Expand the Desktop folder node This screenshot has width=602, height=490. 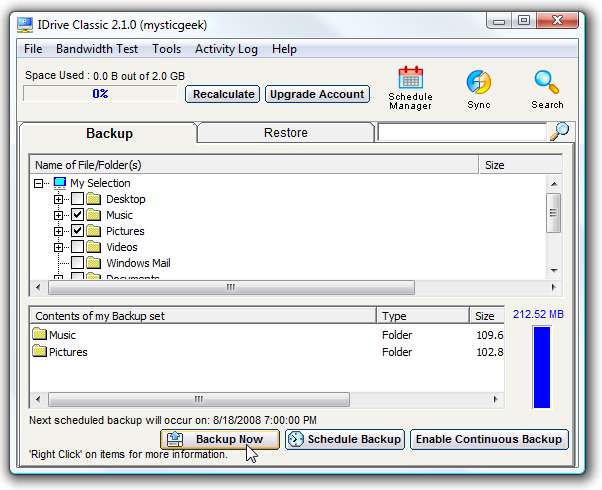coord(58,199)
